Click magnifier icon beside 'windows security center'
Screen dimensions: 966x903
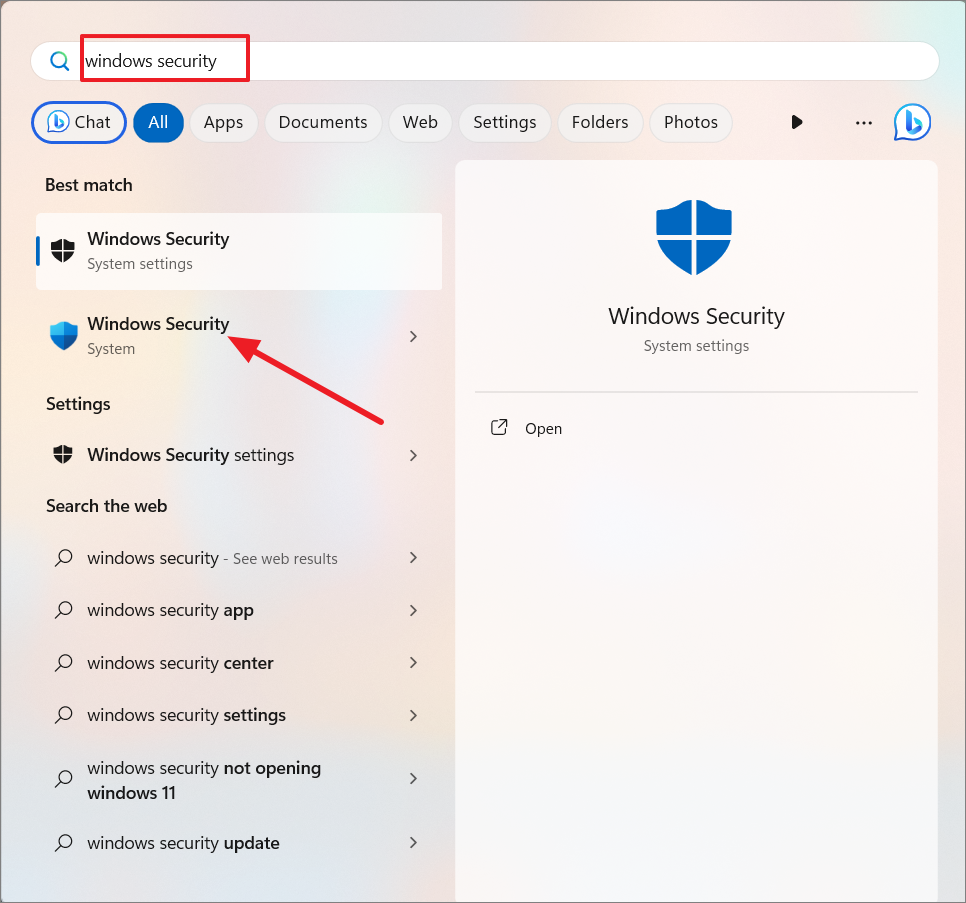[x=63, y=663]
